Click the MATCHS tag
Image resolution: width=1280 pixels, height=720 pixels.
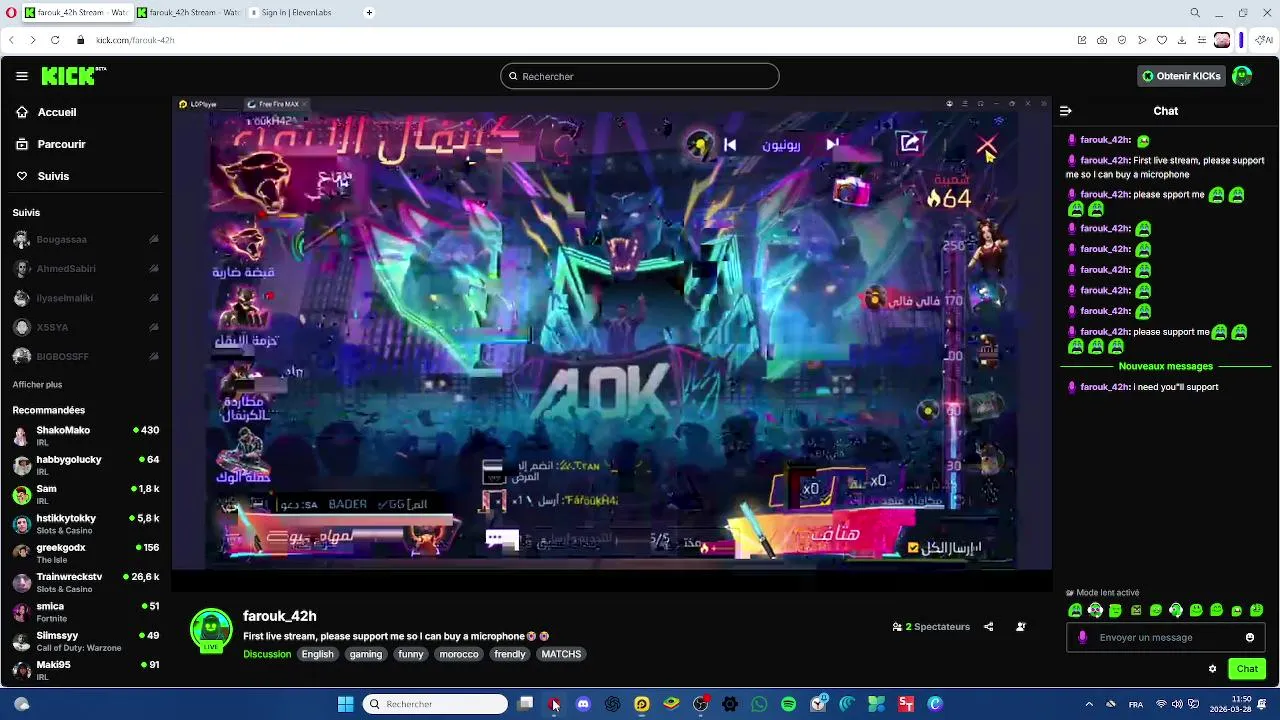(561, 654)
